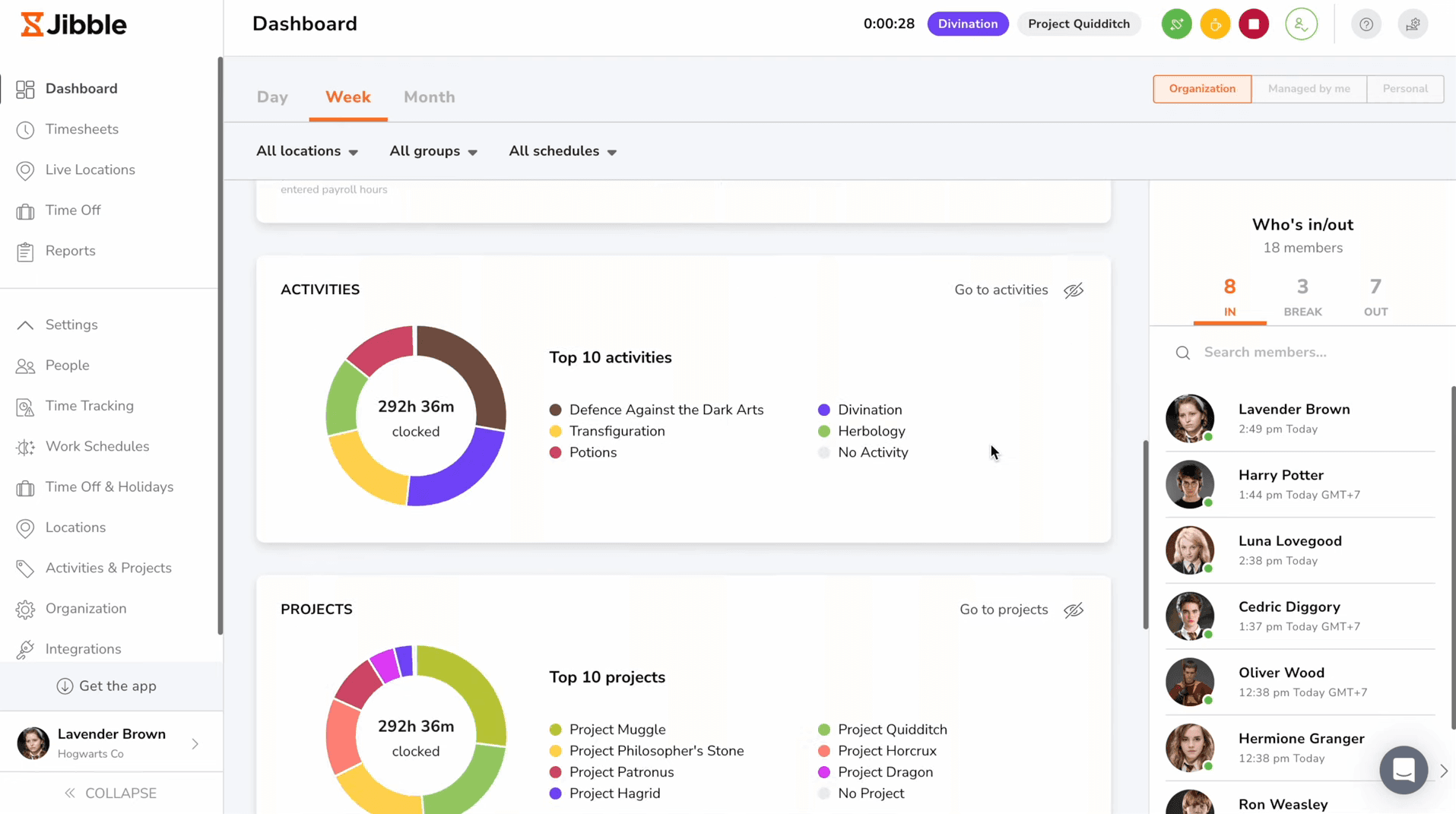The height and width of the screenshot is (814, 1456).
Task: Click the Jibble logo
Action: [x=74, y=24]
